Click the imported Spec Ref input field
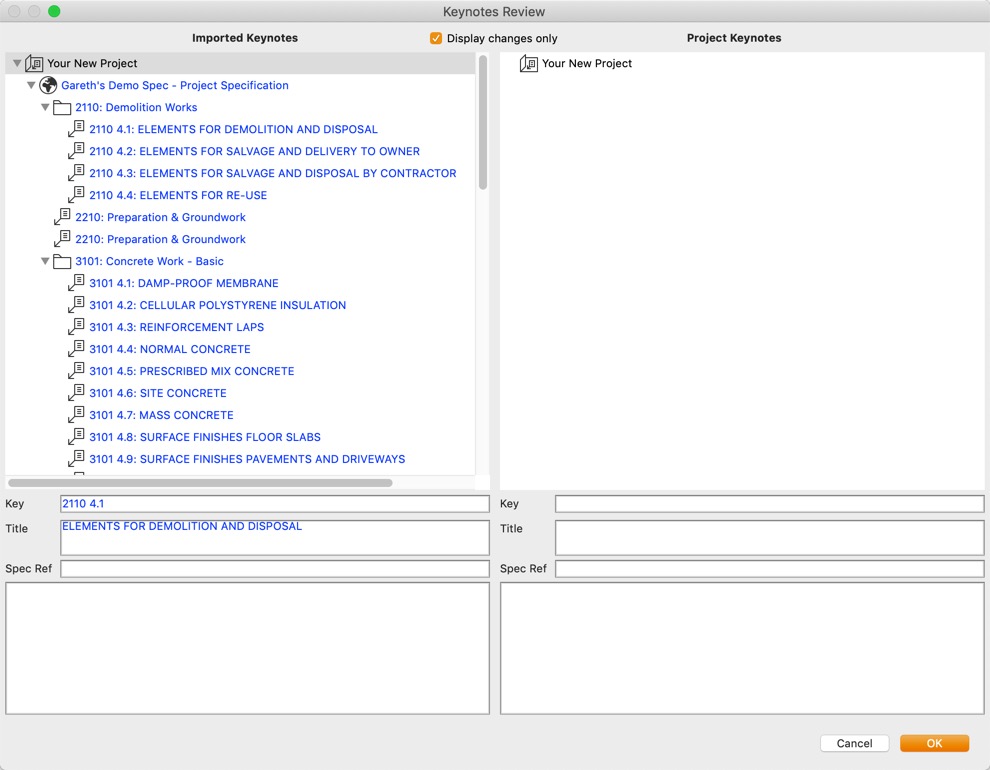The image size is (990, 770). pyautogui.click(x=274, y=569)
